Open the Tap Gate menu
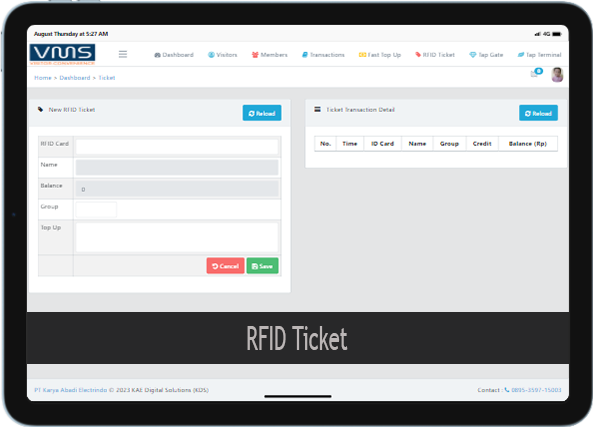This screenshot has width=593, height=428. point(486,55)
